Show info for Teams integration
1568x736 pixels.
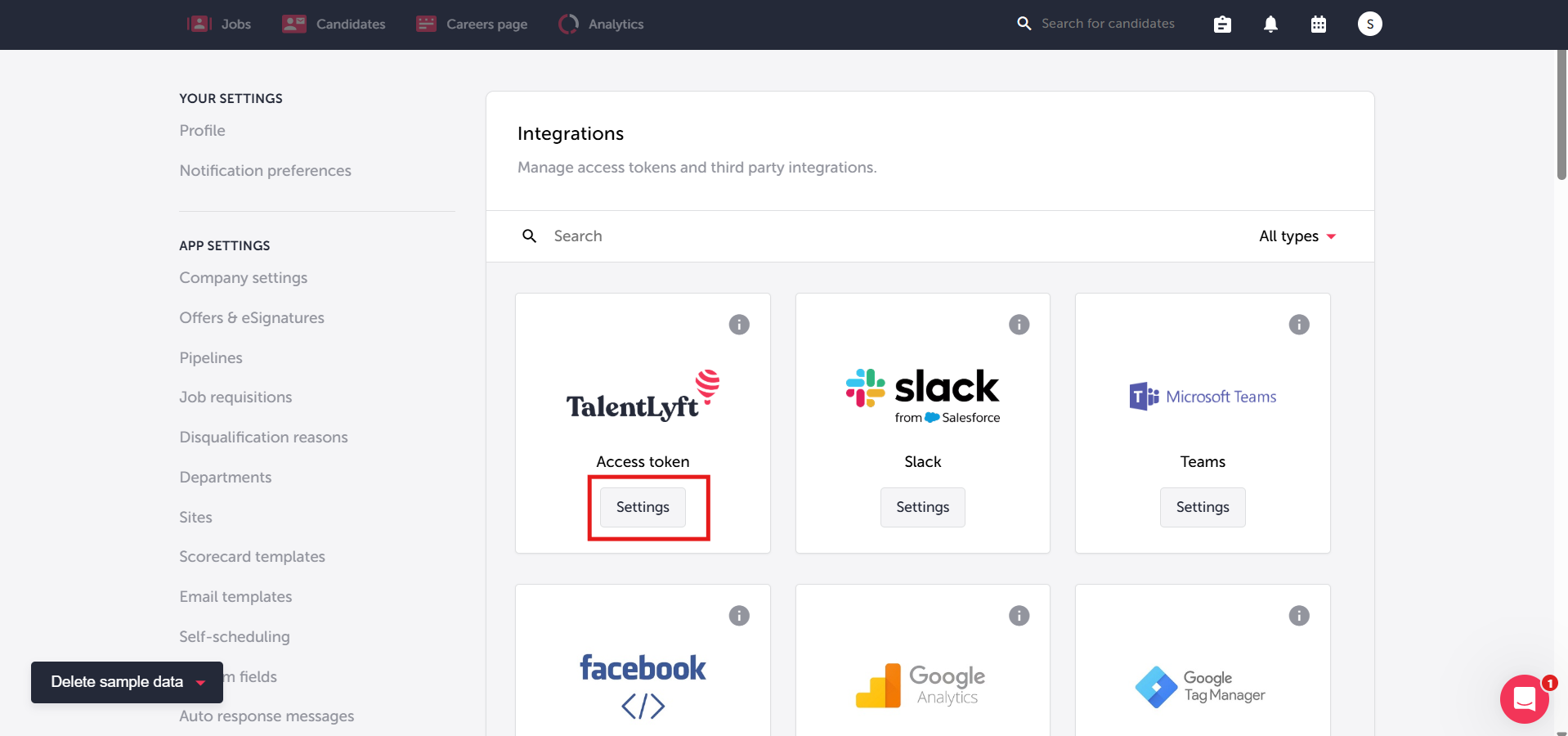[x=1299, y=325]
